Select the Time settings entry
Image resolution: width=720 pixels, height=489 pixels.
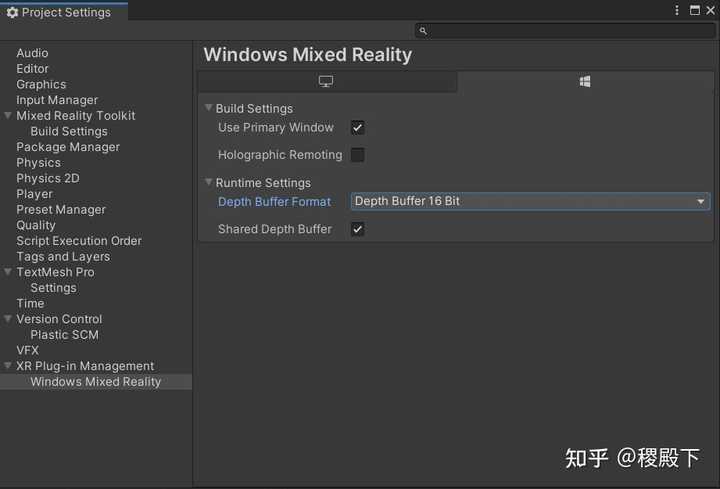(30, 304)
